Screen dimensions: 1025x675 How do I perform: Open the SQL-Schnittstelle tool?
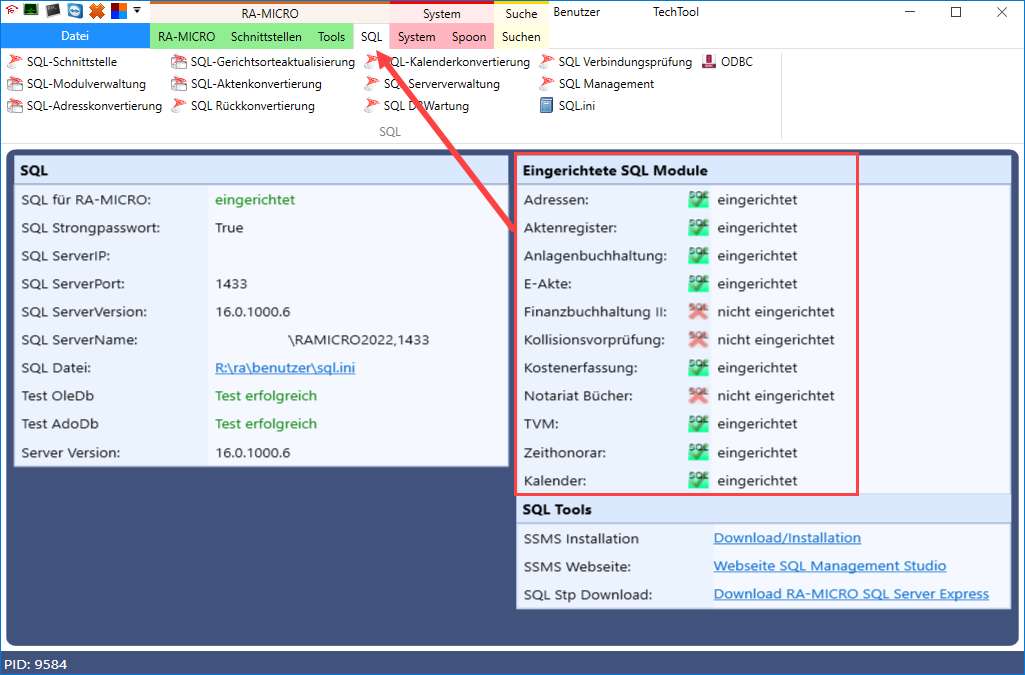(x=62, y=62)
